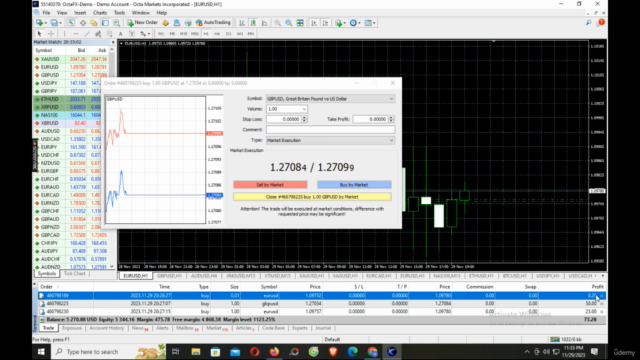Switch the chart to candlesticks

coord(253,23)
